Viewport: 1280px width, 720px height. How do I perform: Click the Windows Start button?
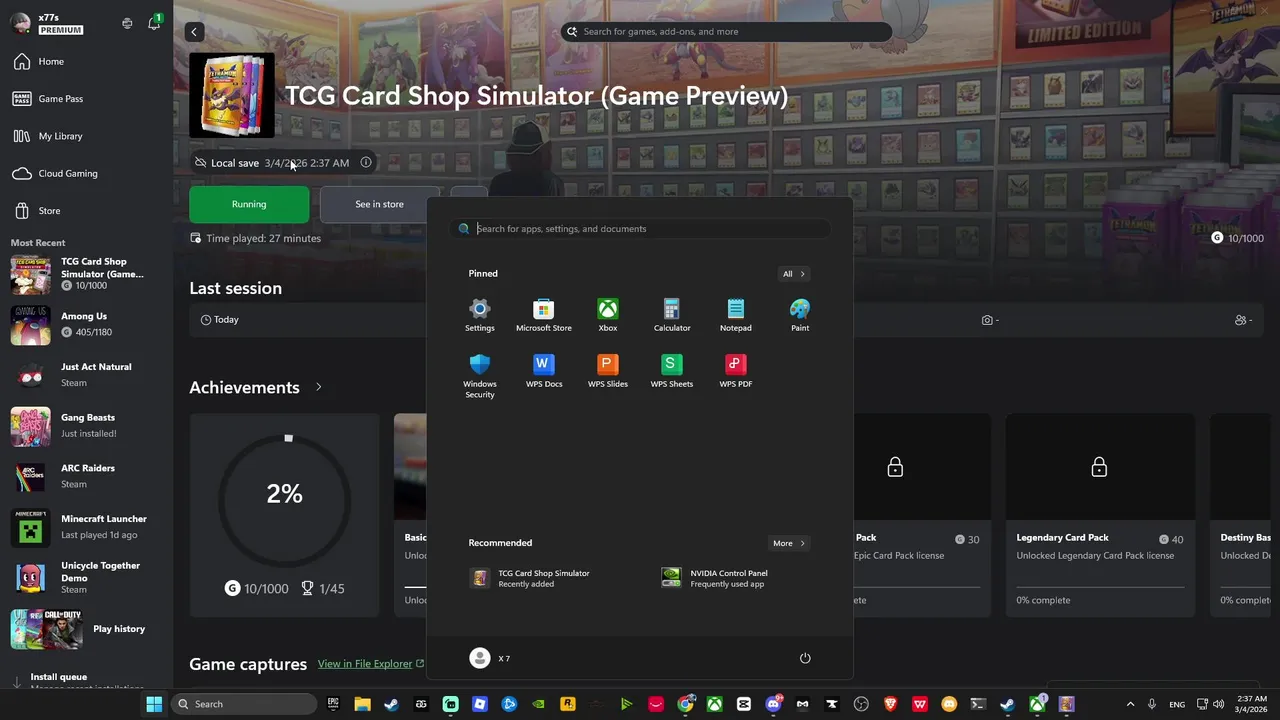[x=154, y=704]
